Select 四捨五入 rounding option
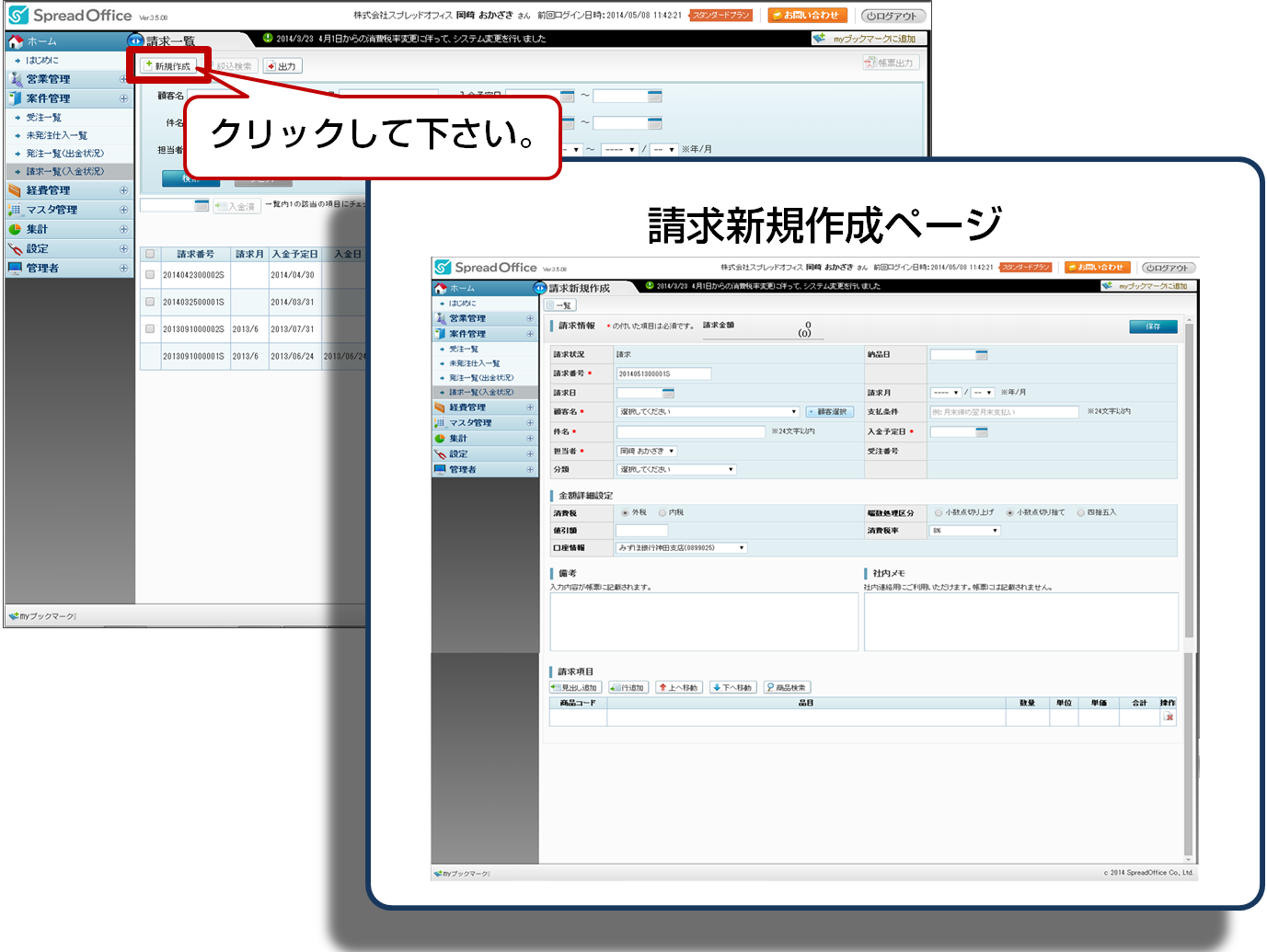 [x=1080, y=512]
